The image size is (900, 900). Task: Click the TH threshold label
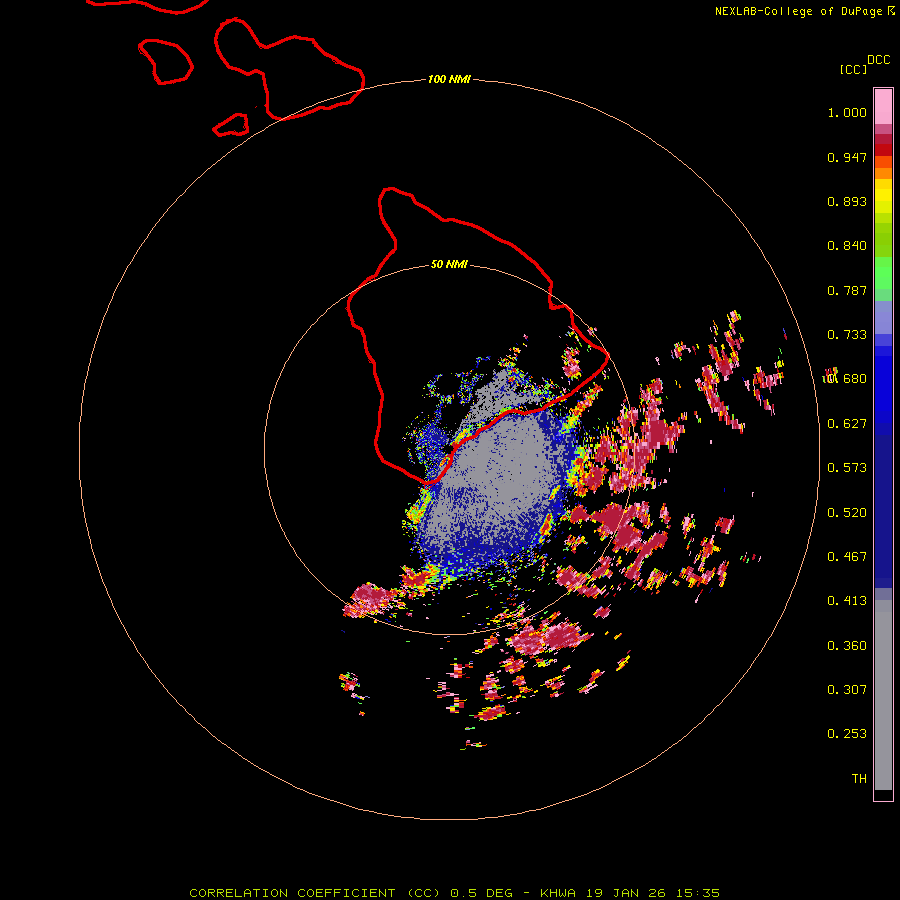click(x=859, y=779)
